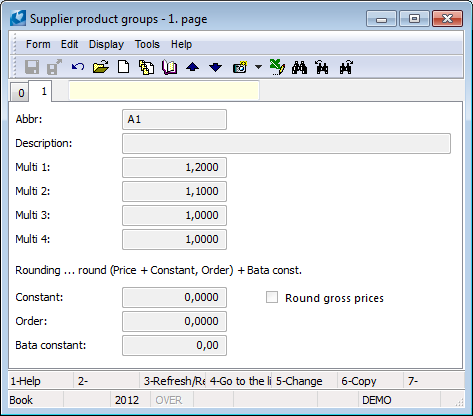Open the dropdown arrow beside camera icon
The height and width of the screenshot is (416, 473).
[258, 67]
